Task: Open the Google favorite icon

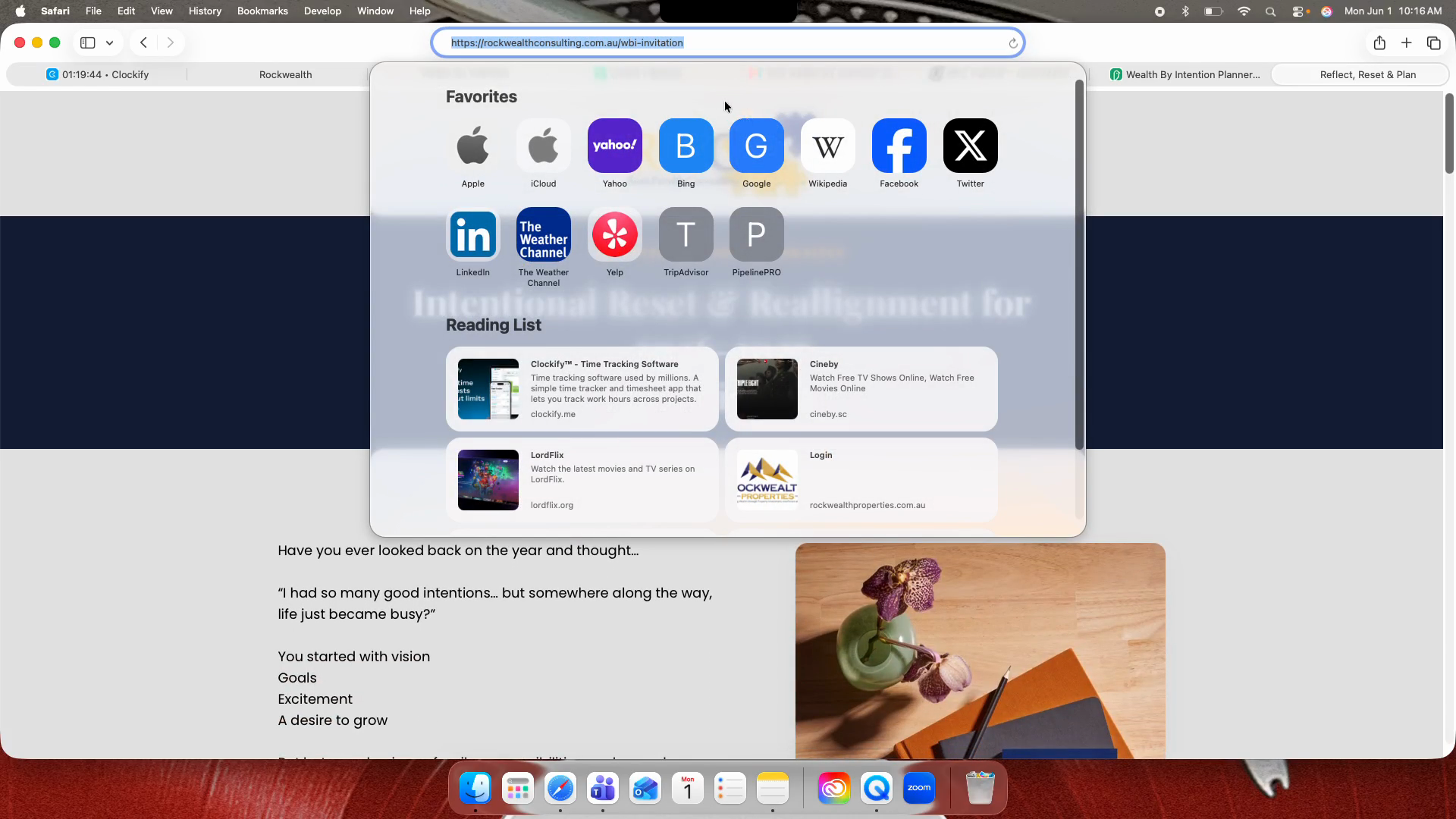Action: pyautogui.click(x=757, y=146)
